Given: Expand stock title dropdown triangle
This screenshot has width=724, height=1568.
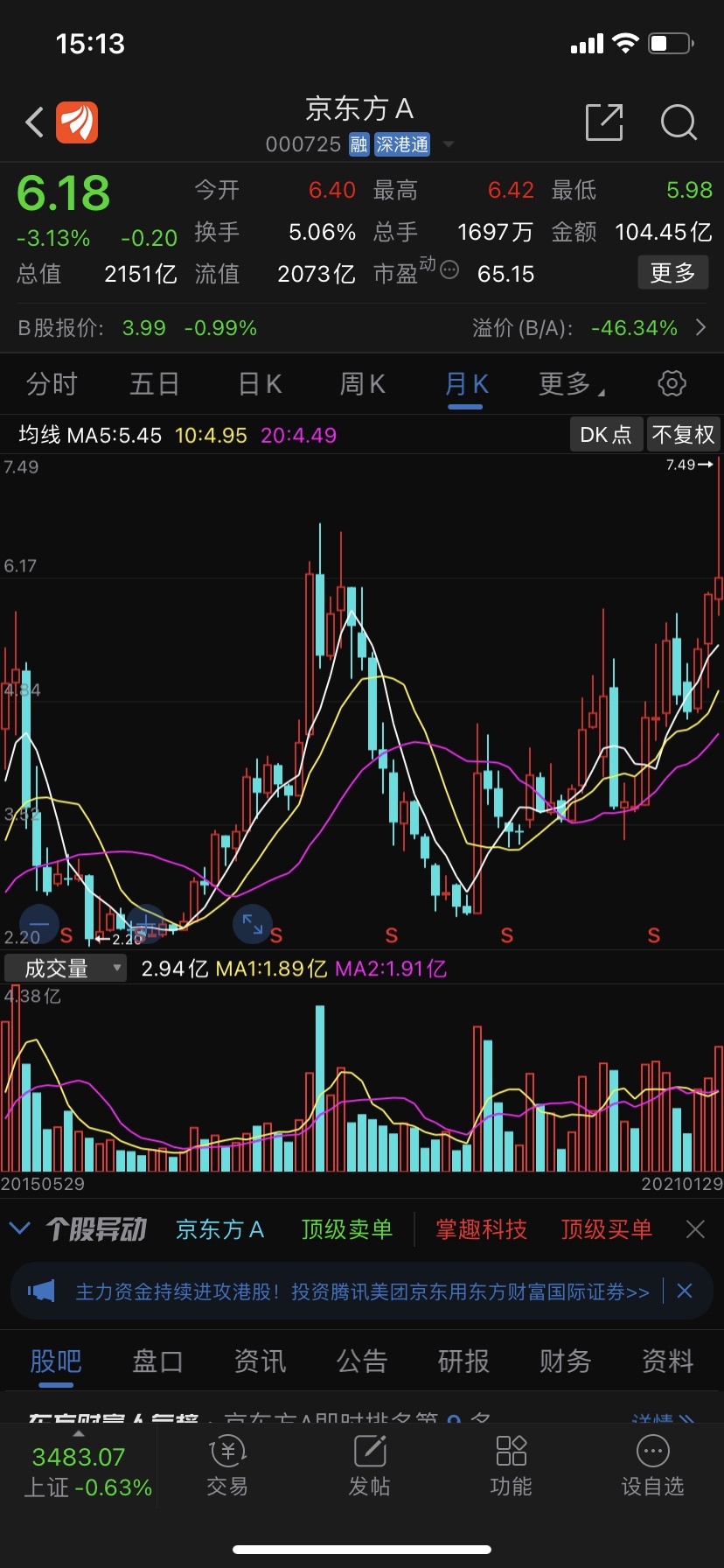Looking at the screenshot, I should click(x=449, y=144).
